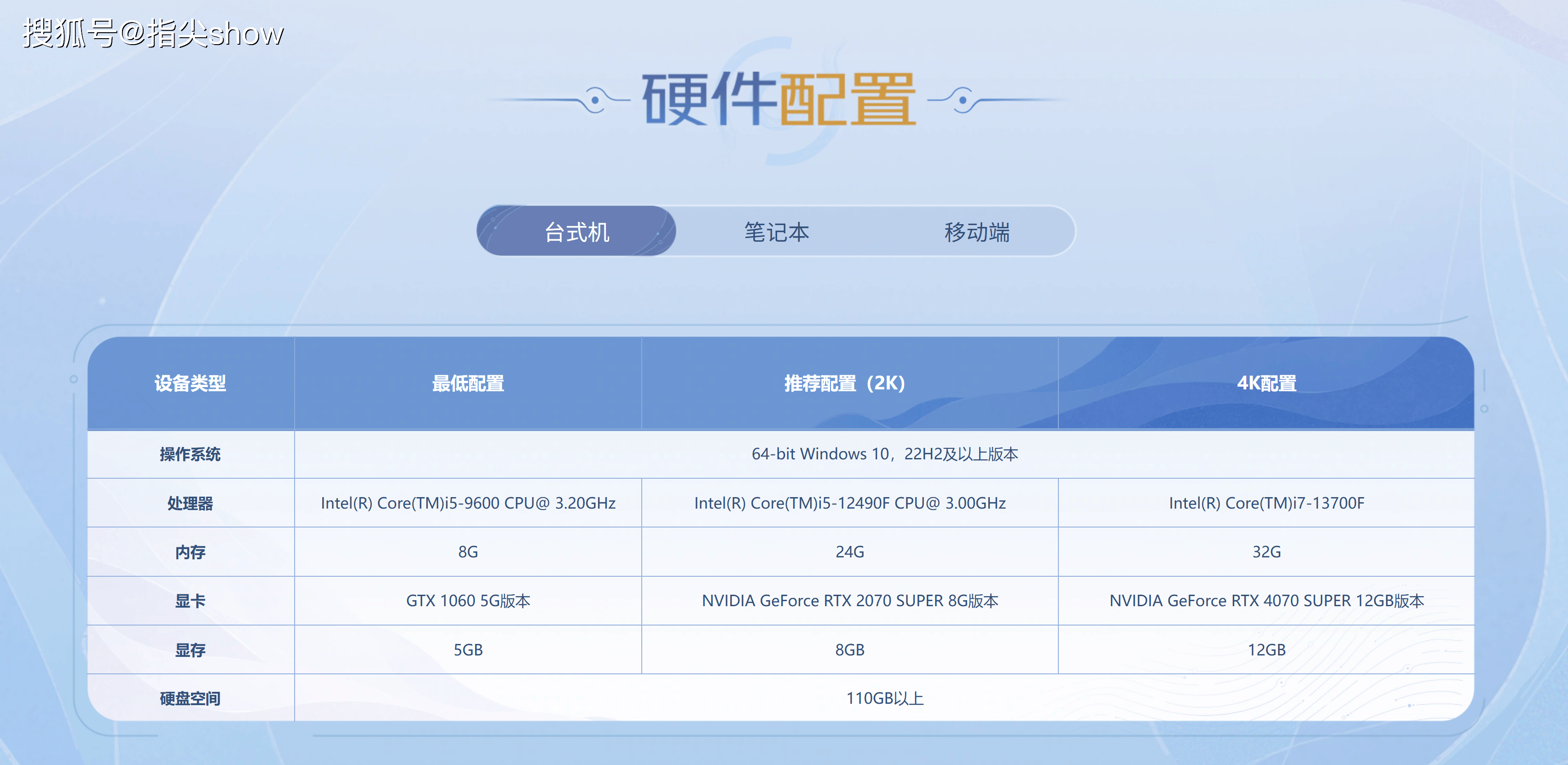
Task: Switch to the 笔记本 tab
Action: 776,232
